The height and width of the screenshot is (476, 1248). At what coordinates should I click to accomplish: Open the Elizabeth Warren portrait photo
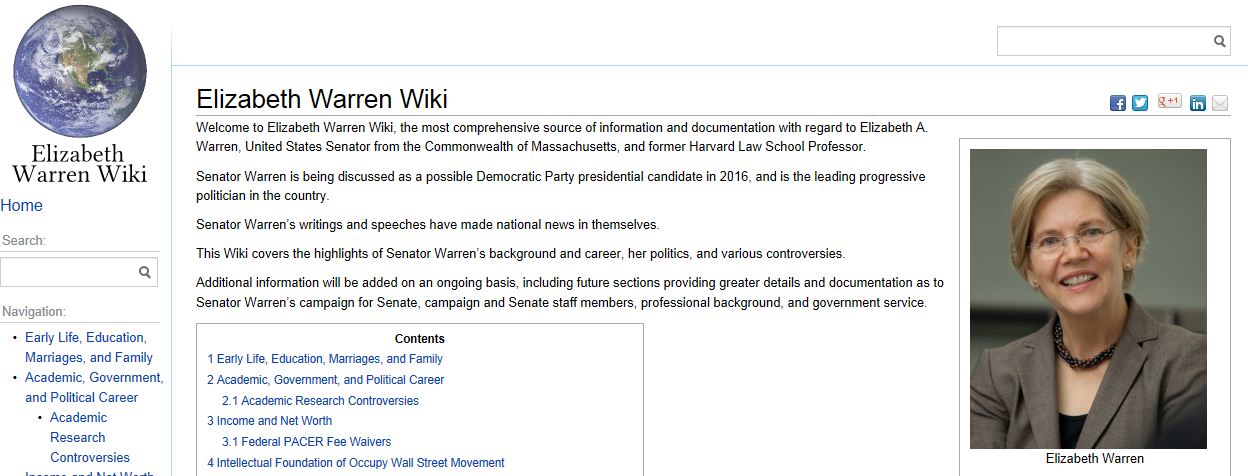(1088, 299)
